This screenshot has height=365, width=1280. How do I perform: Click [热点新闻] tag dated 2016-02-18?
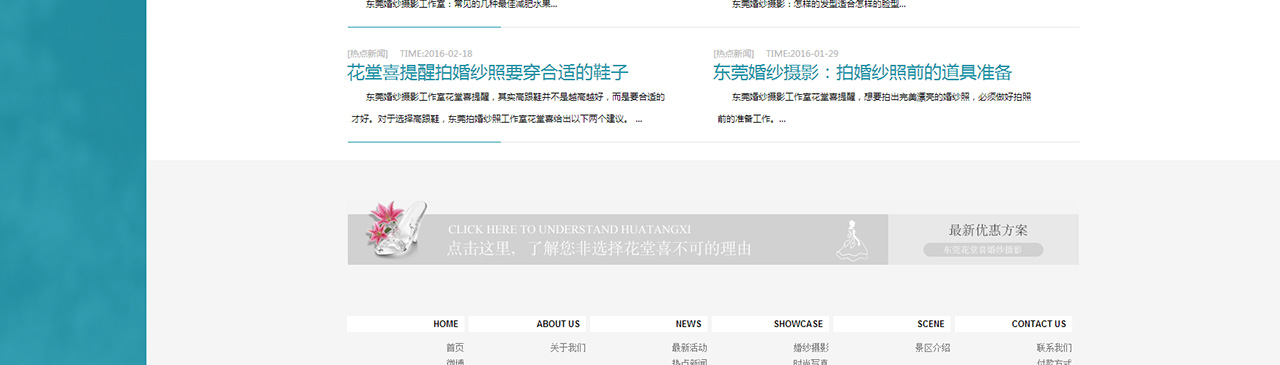click(367, 54)
